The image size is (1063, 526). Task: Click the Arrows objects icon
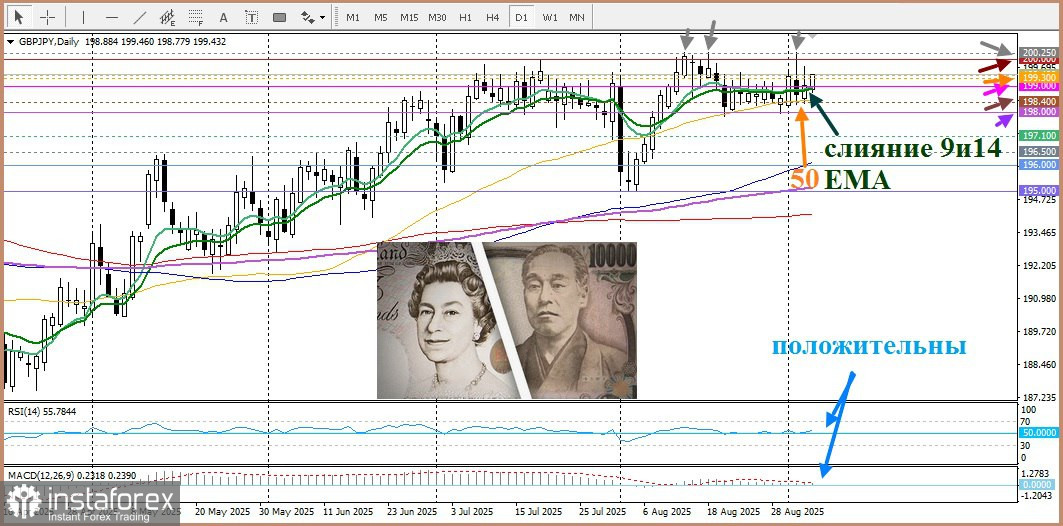[x=308, y=17]
